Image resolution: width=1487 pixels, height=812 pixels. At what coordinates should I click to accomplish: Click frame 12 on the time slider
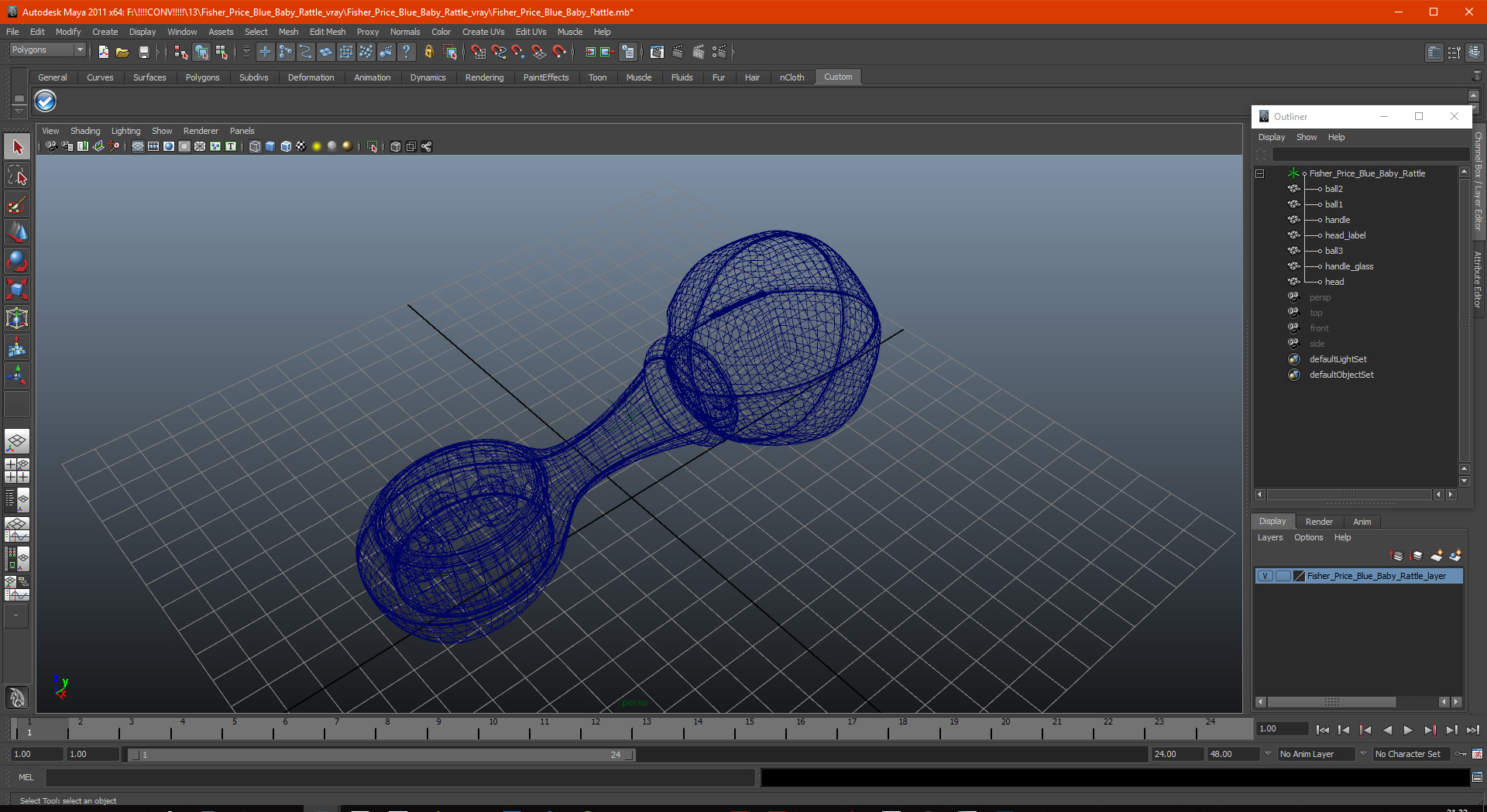click(x=595, y=728)
